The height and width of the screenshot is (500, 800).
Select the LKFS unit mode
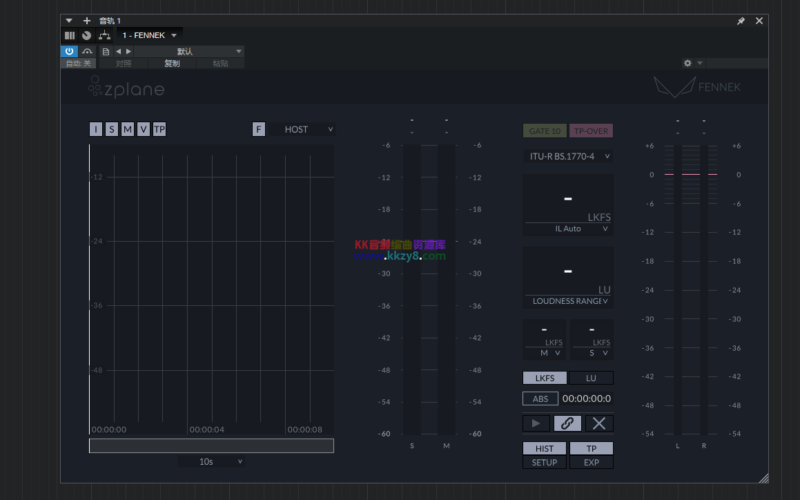click(x=544, y=378)
